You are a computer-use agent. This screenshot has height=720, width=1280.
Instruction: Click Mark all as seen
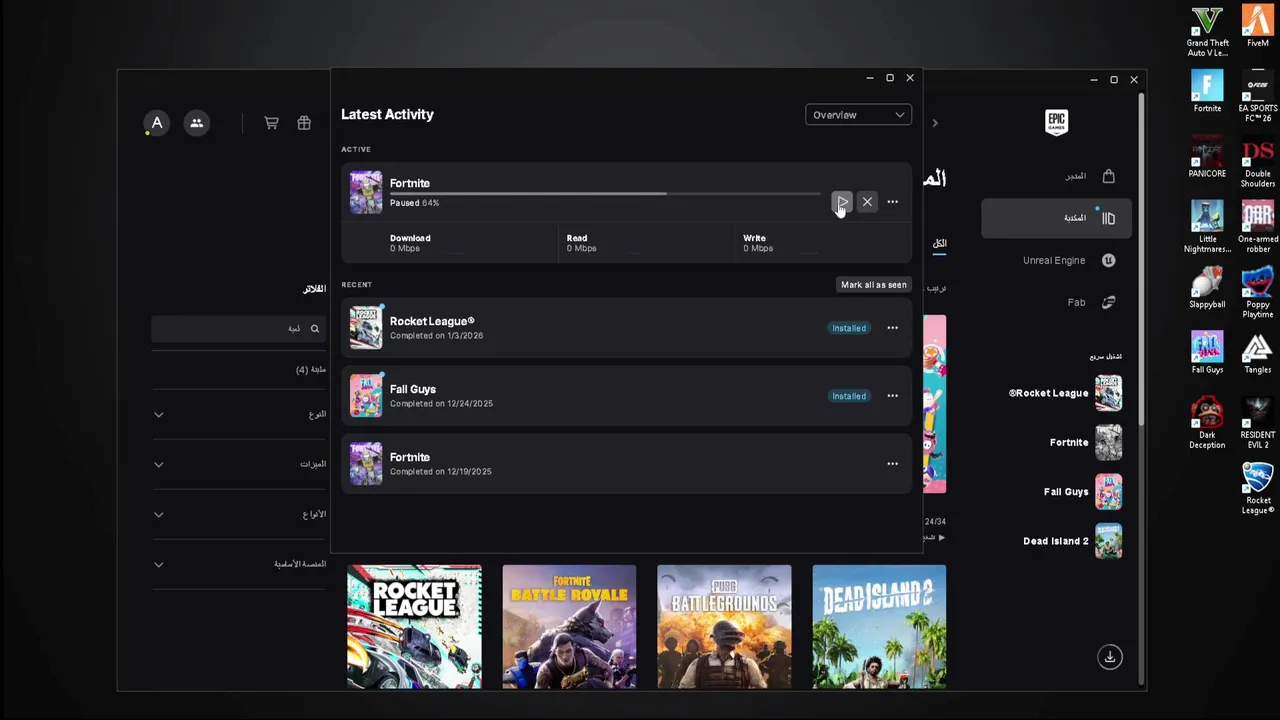tap(873, 285)
